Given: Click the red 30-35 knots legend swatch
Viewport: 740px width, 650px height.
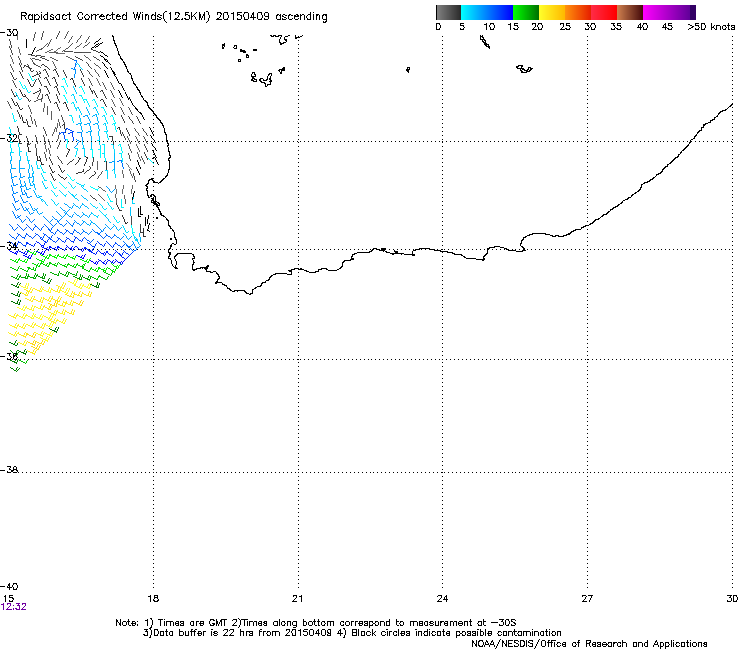Looking at the screenshot, I should click(604, 12).
